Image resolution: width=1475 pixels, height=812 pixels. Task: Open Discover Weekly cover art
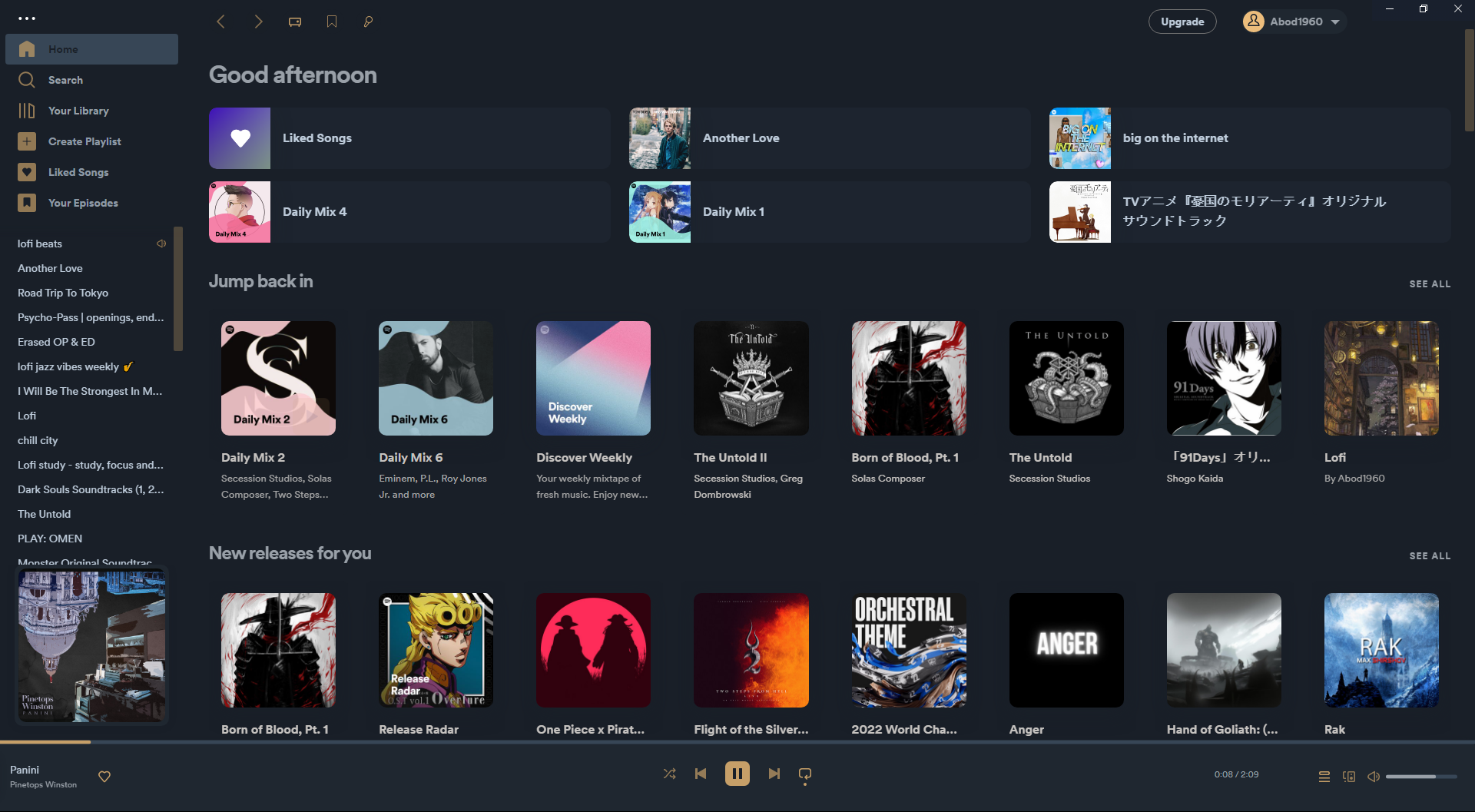click(593, 378)
